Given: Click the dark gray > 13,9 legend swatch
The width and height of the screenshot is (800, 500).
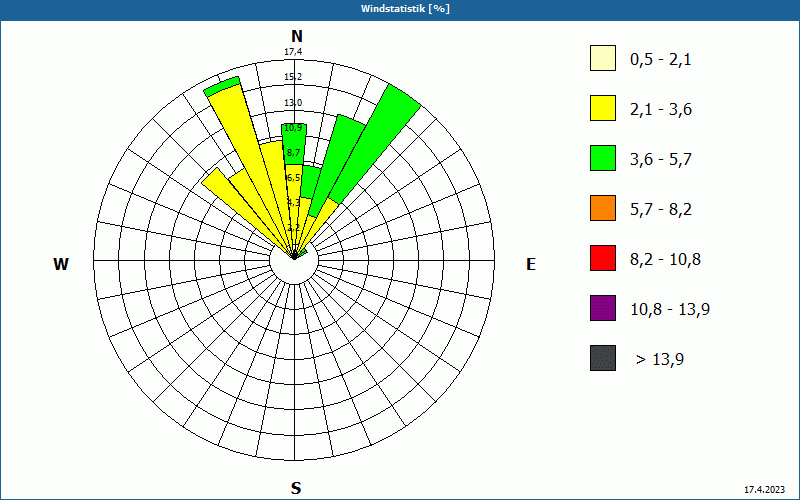Looking at the screenshot, I should [x=603, y=358].
